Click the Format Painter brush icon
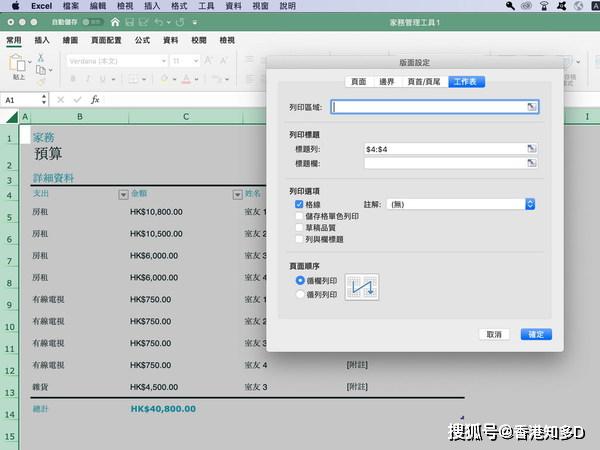This screenshot has width=600, height=450. pyautogui.click(x=41, y=82)
